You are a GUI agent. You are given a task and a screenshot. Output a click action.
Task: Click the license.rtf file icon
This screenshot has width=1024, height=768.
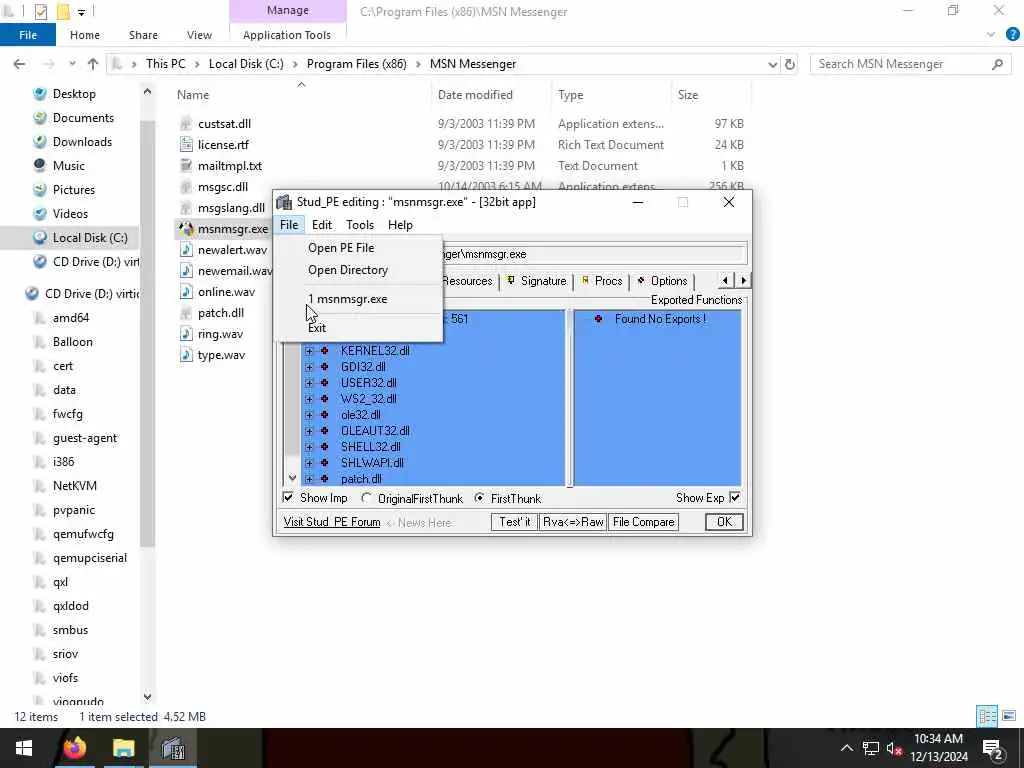point(186,144)
